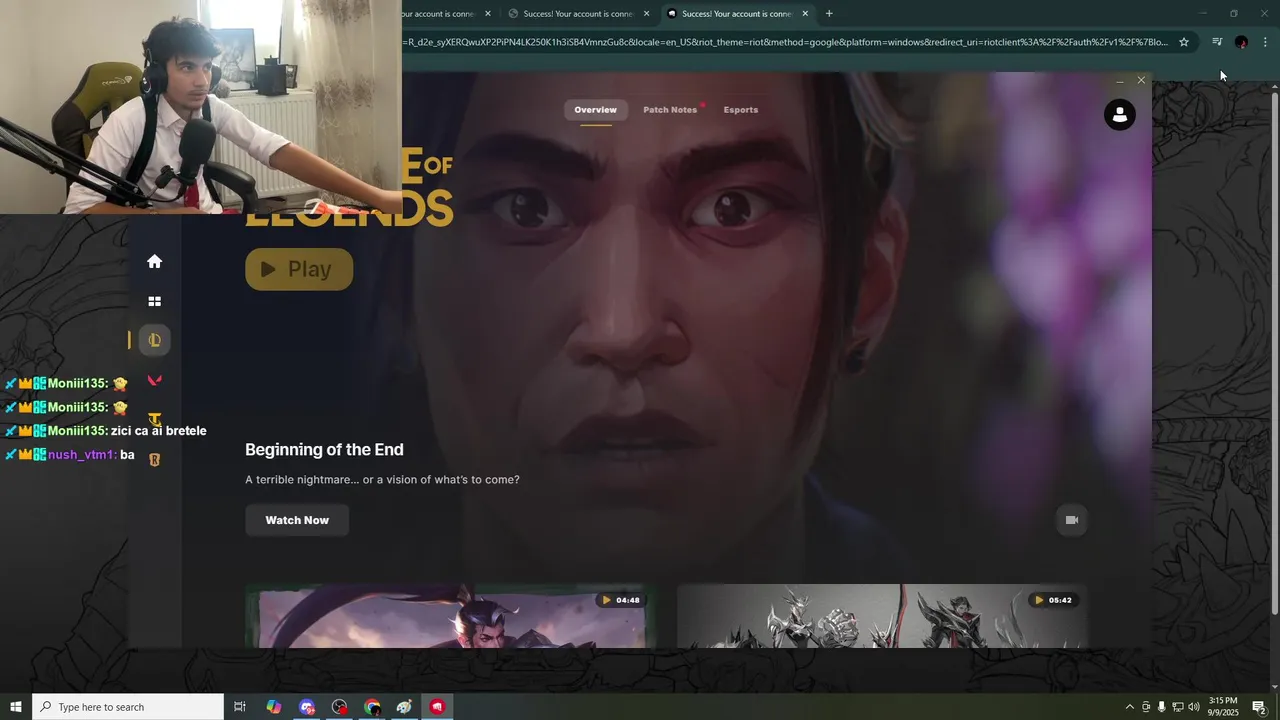Open the volume control tray icon
Screen dimensions: 1280x720
pyautogui.click(x=1193, y=707)
